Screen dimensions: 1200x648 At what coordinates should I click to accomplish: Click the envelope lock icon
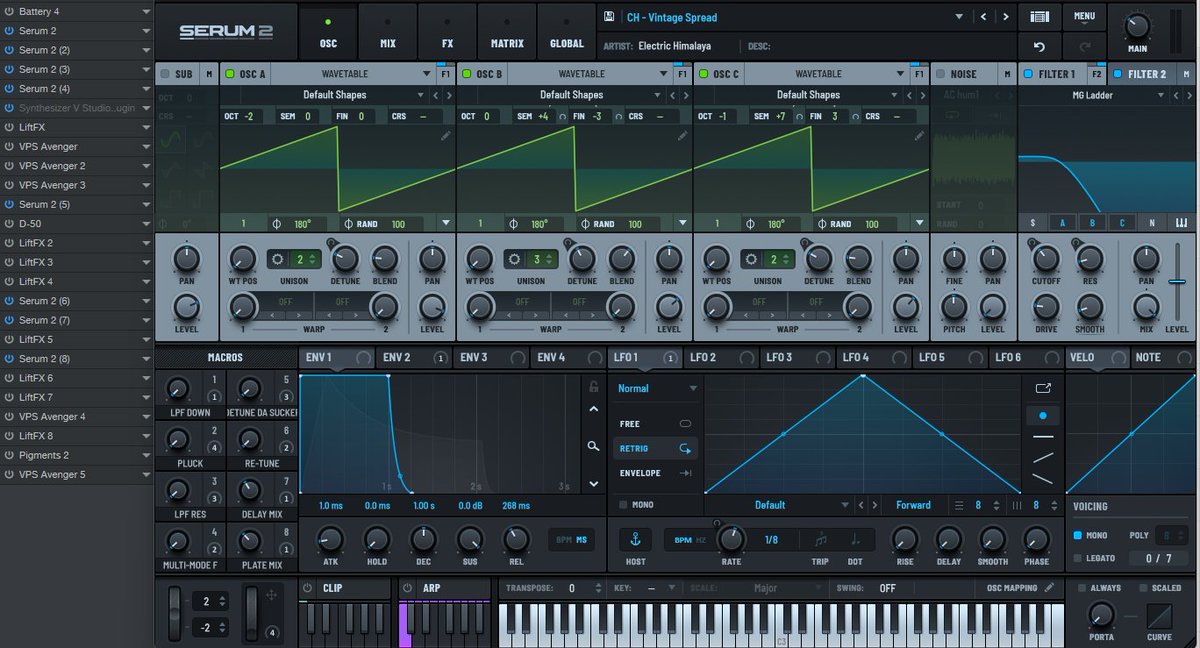pos(593,387)
